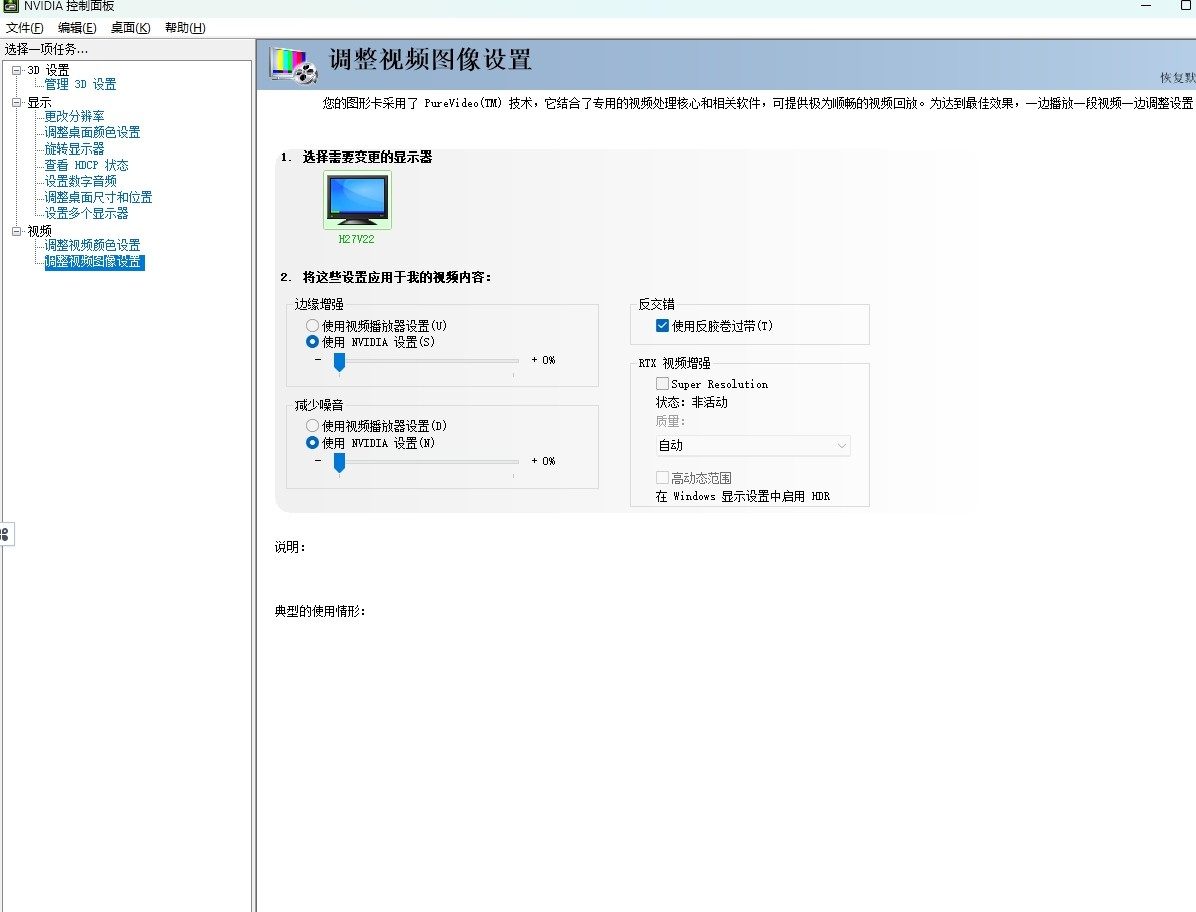The image size is (1196, 912).
Task: Maximize the NVIDIA control panel window
Action: pyautogui.click(x=1186, y=5)
